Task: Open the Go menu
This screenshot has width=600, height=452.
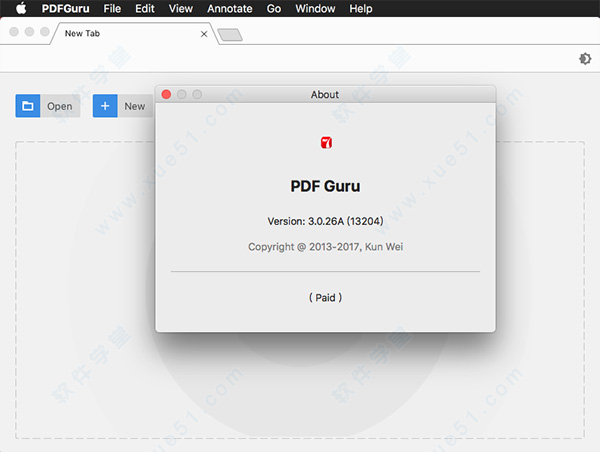Action: click(x=274, y=8)
